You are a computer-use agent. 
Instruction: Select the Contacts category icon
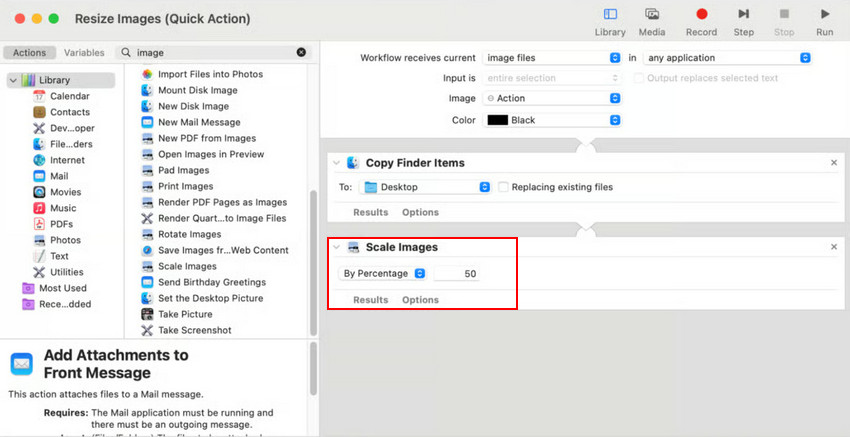pos(39,112)
